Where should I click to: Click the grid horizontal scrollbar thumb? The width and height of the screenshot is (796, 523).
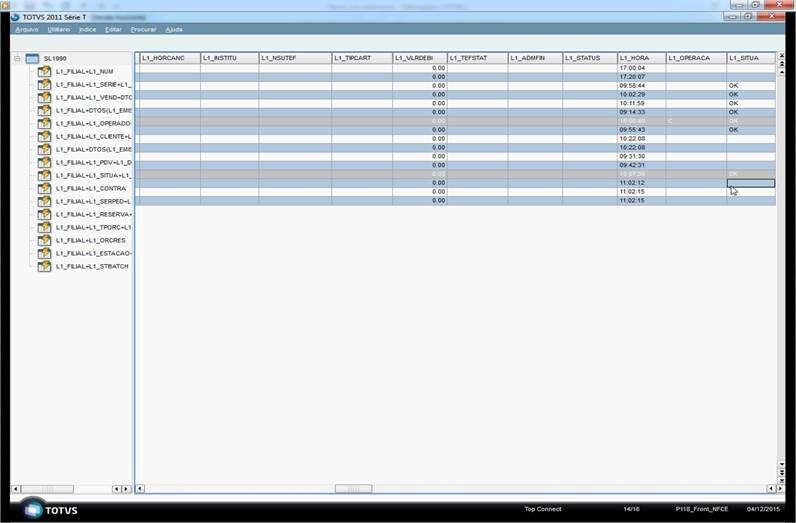pos(353,488)
